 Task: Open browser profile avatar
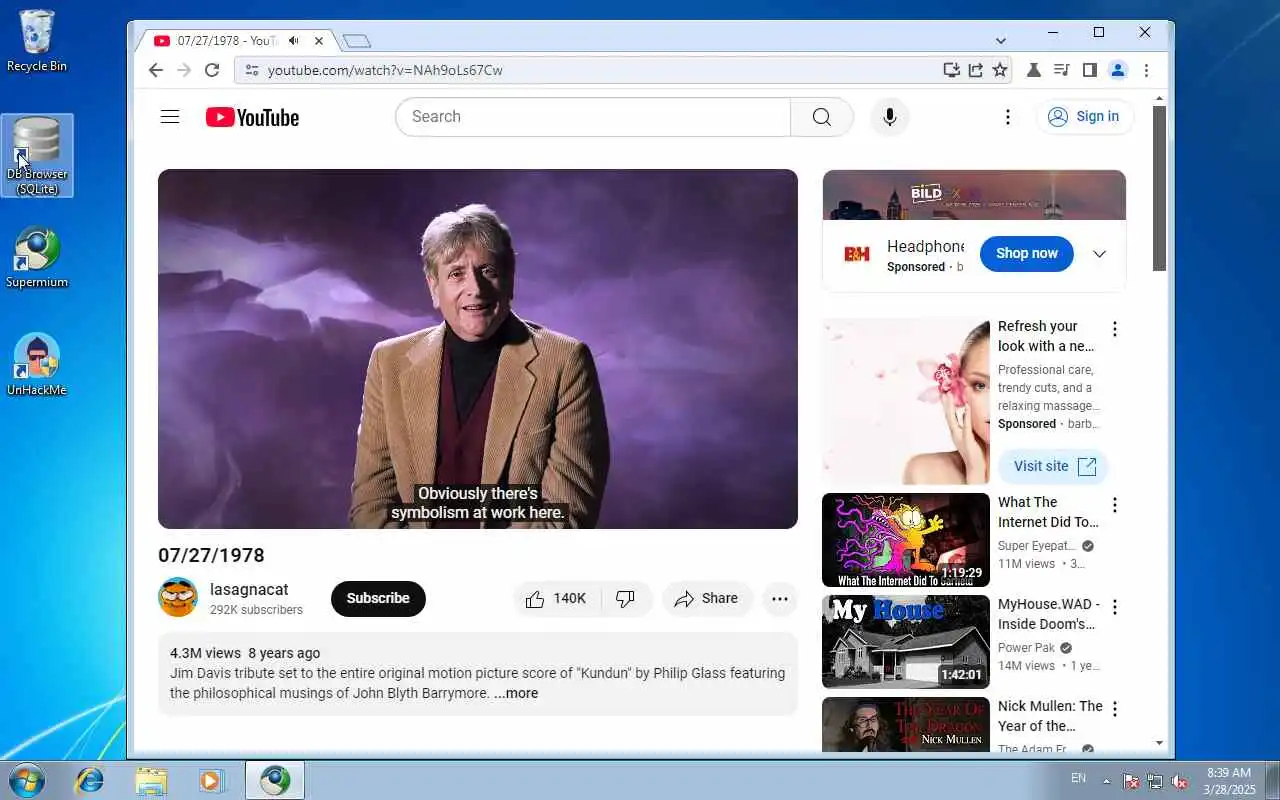tap(1118, 70)
